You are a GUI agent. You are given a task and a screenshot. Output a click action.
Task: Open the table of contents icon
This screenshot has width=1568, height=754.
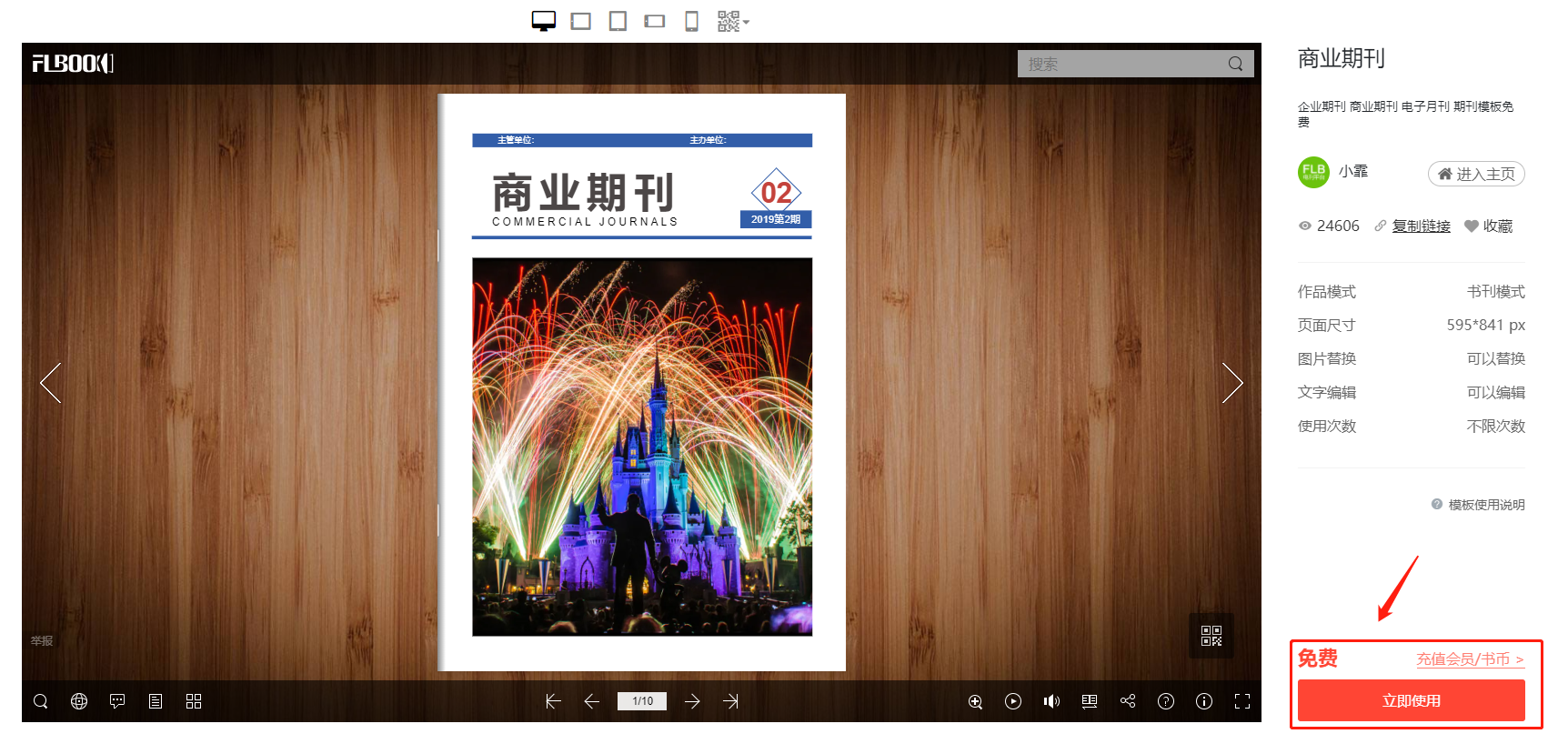click(156, 701)
